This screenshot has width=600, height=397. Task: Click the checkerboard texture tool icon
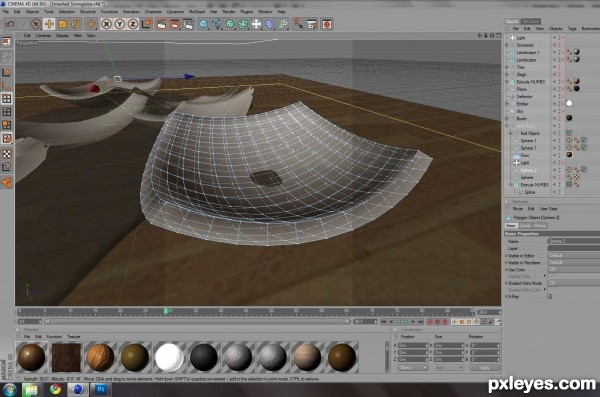point(7,154)
